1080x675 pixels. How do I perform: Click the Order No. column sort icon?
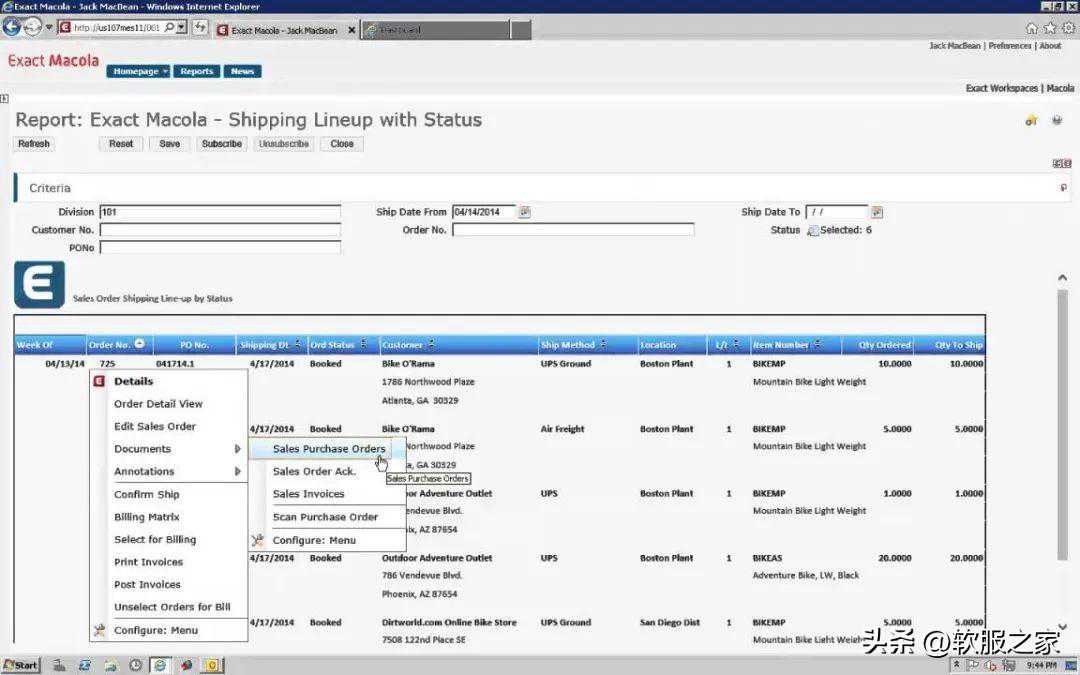click(x=139, y=344)
